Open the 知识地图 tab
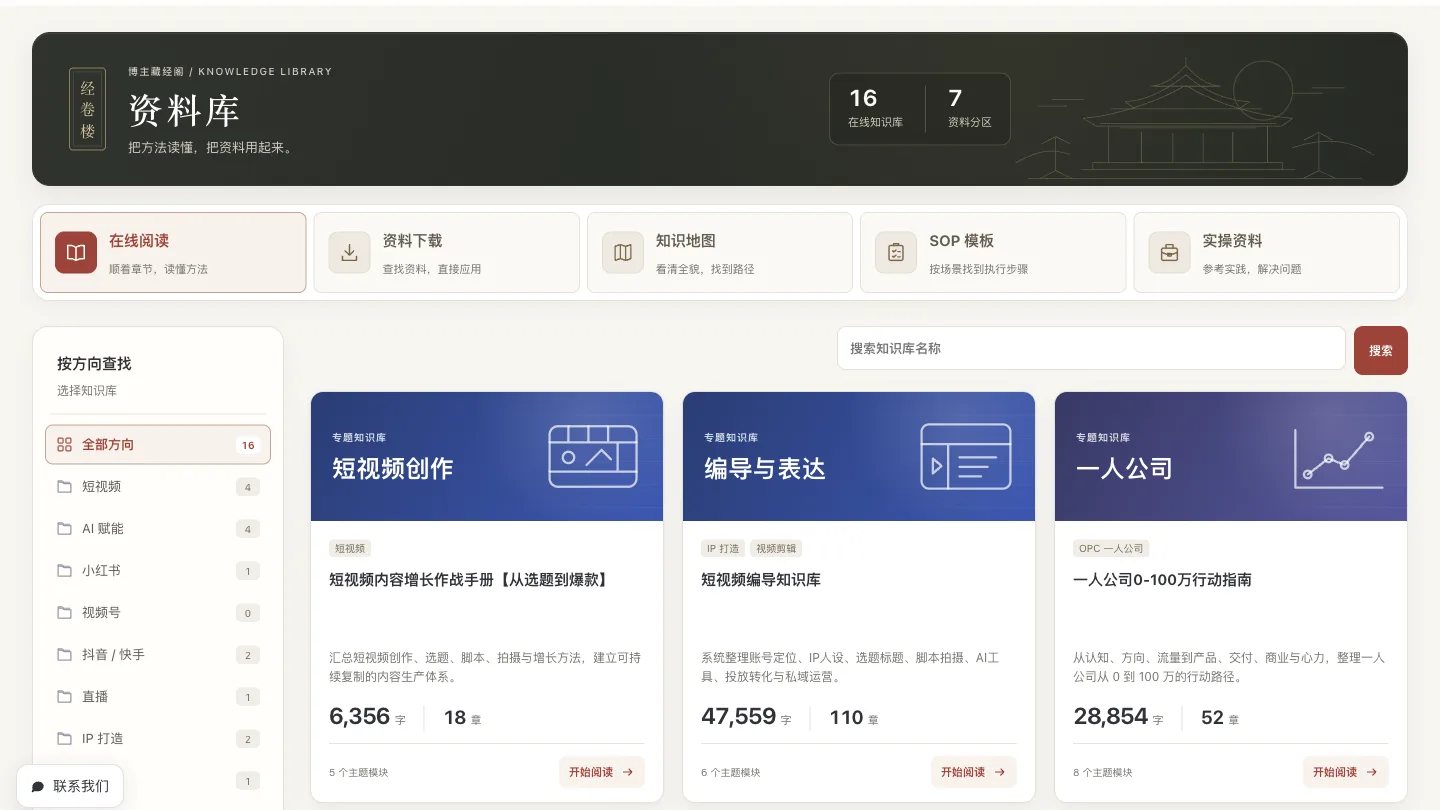1440x810 pixels. 719,252
